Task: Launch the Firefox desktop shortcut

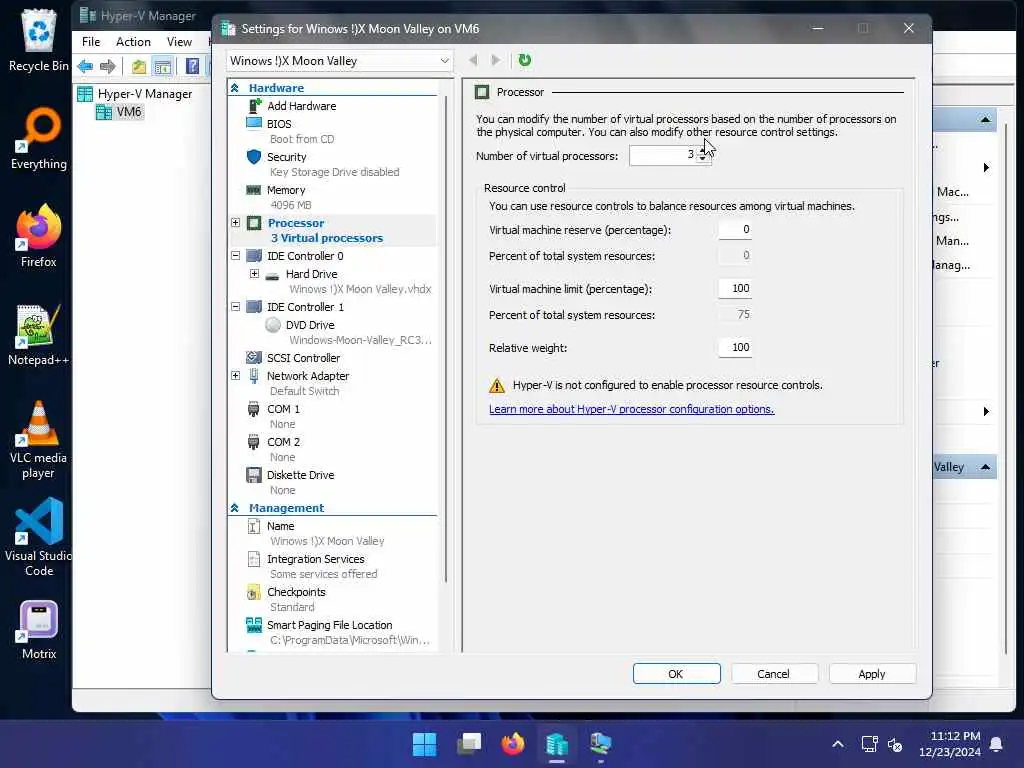Action: pyautogui.click(x=39, y=236)
